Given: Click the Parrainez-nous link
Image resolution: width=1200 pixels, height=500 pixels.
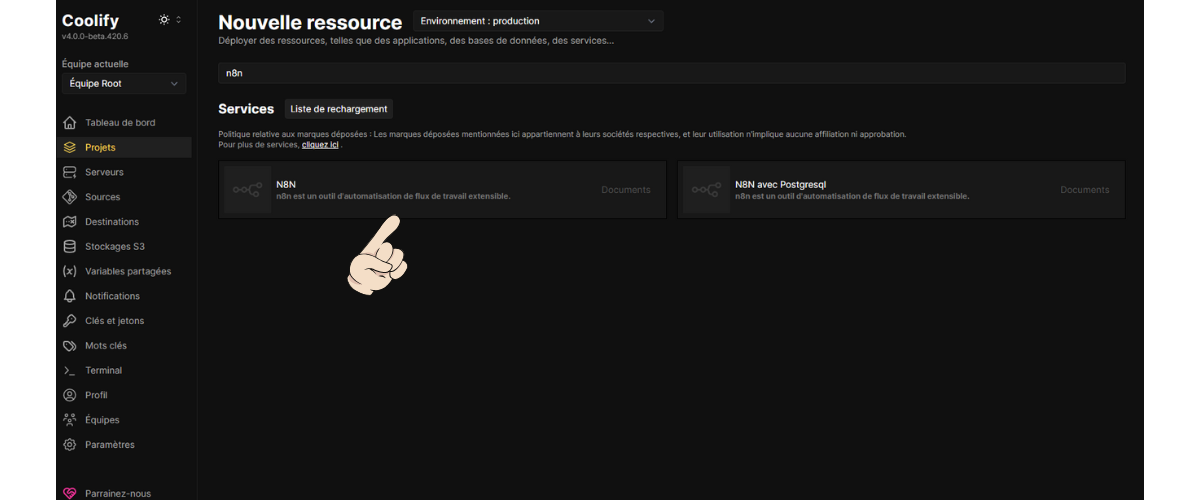Looking at the screenshot, I should point(118,493).
